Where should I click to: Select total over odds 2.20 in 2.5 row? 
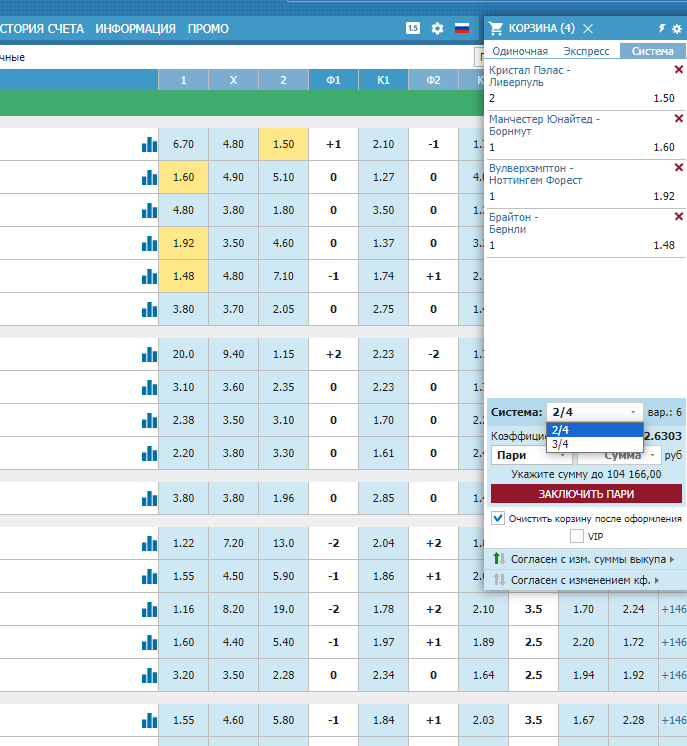point(583,642)
